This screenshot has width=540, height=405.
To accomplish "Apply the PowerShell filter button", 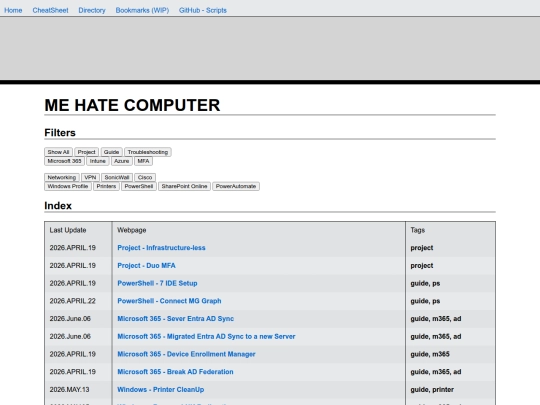I will 139,186.
